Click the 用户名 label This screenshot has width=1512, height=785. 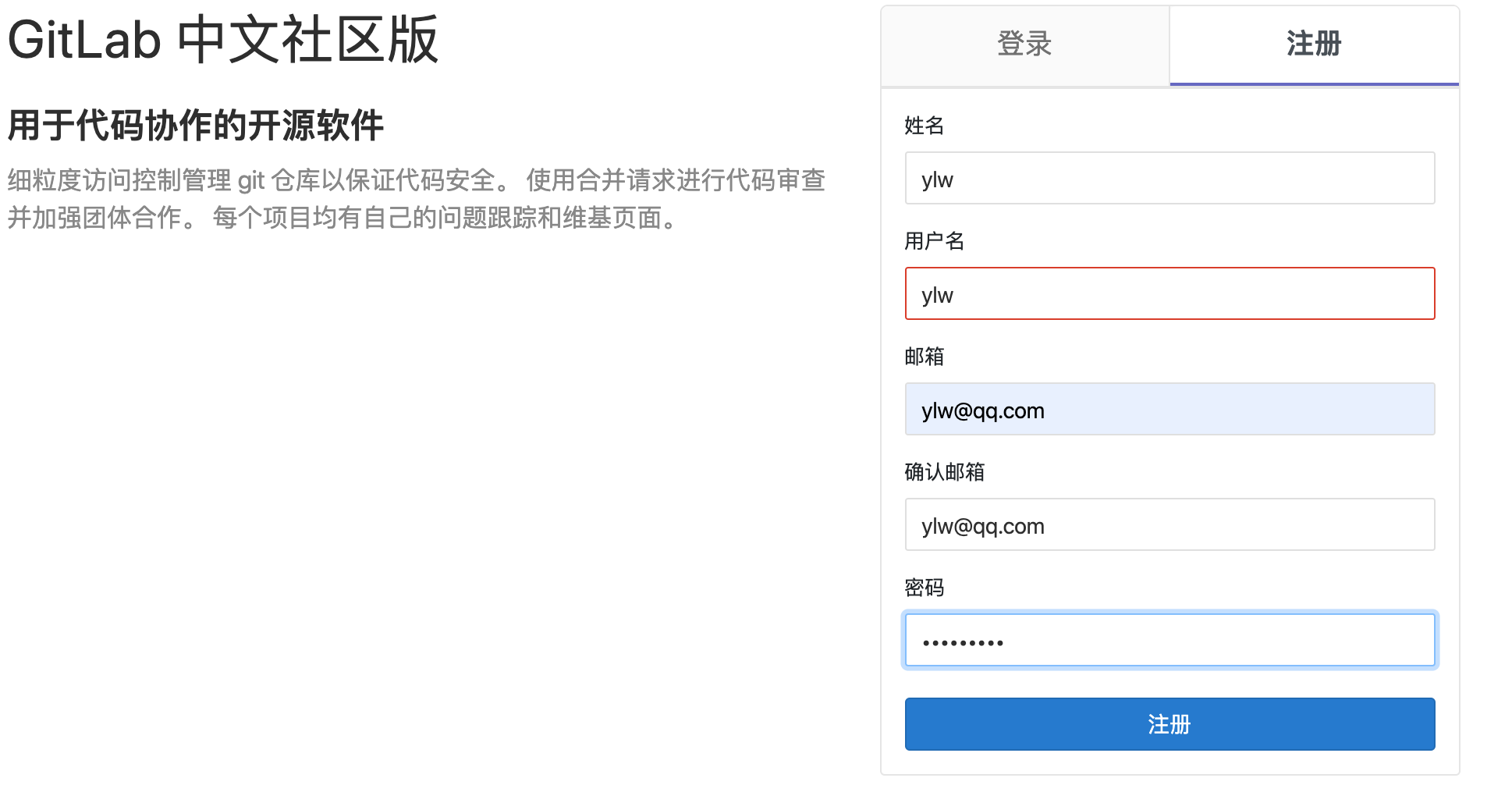[935, 241]
